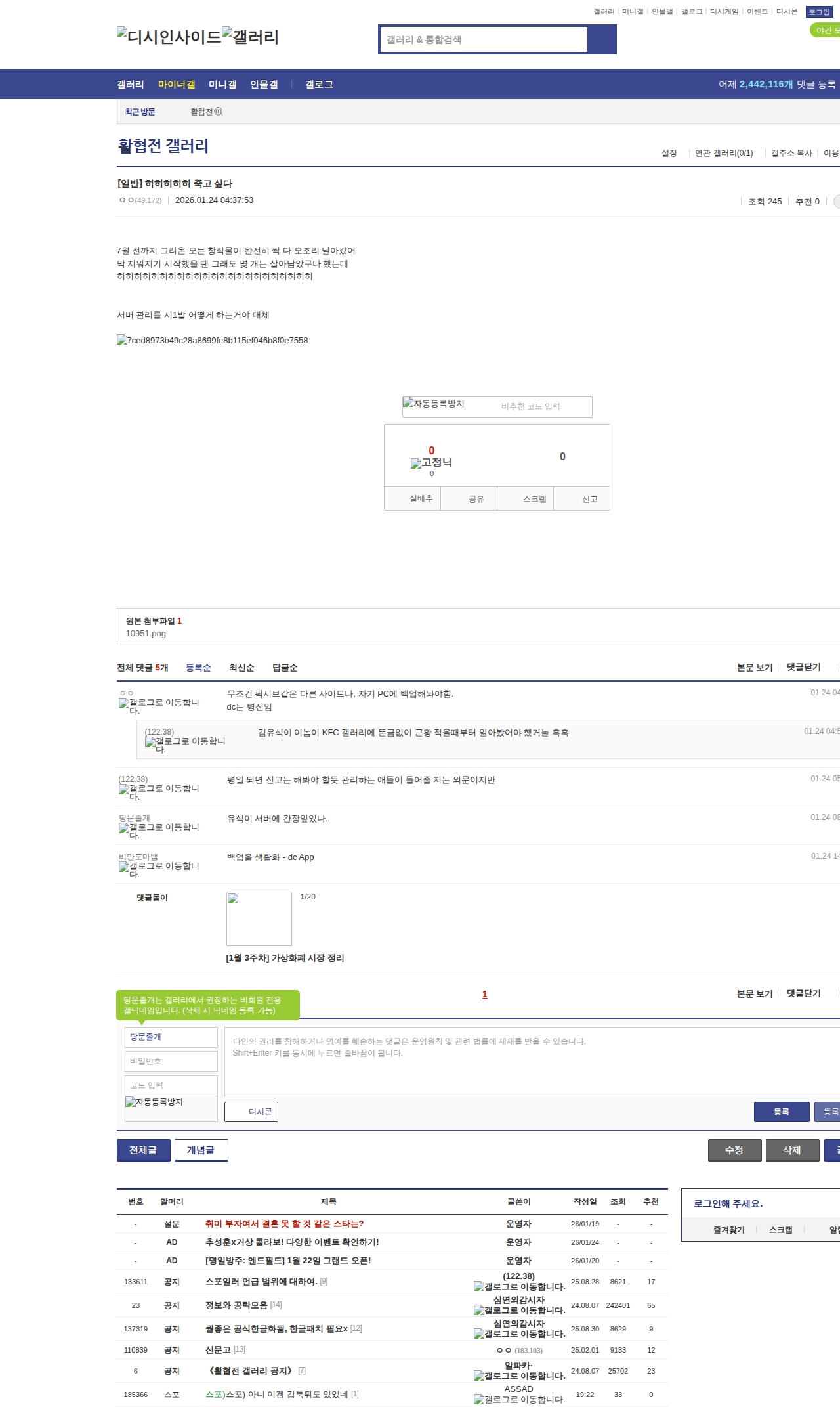The height and width of the screenshot is (1407, 840).
Task: Click the search button beside the search box
Action: click(602, 39)
